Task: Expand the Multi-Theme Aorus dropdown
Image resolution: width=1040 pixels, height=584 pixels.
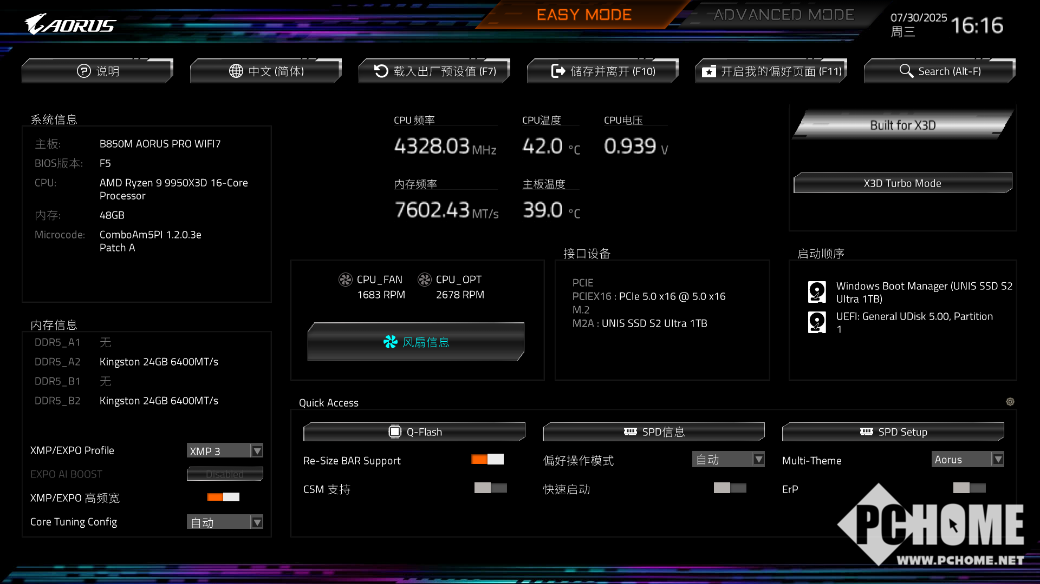Action: point(968,459)
